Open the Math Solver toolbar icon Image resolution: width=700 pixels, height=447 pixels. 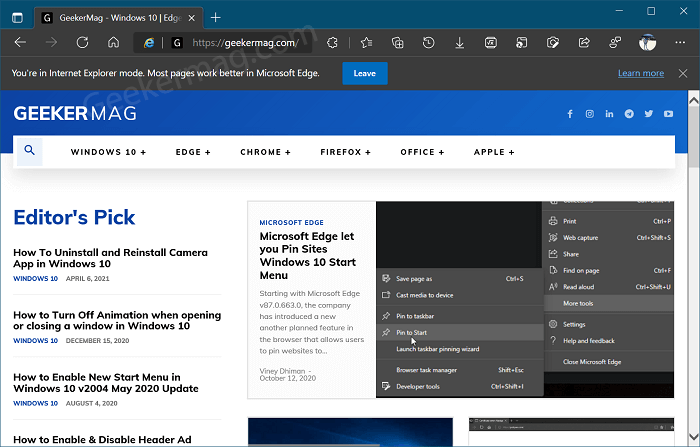click(x=491, y=42)
